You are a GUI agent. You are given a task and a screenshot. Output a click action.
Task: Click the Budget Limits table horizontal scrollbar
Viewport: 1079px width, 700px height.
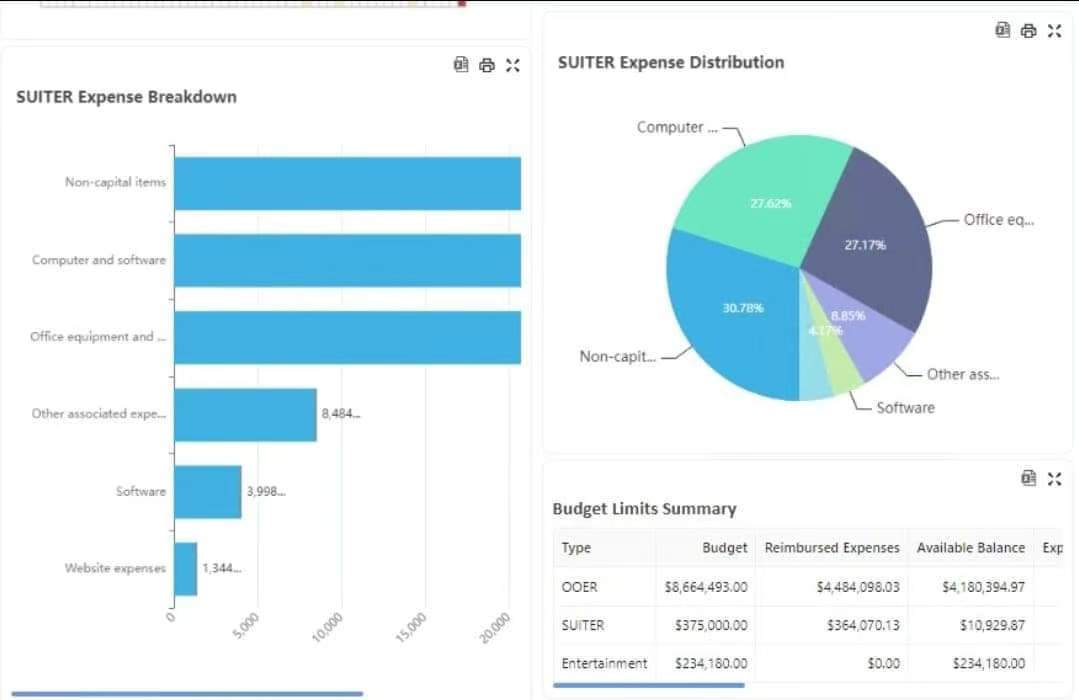pos(648,685)
